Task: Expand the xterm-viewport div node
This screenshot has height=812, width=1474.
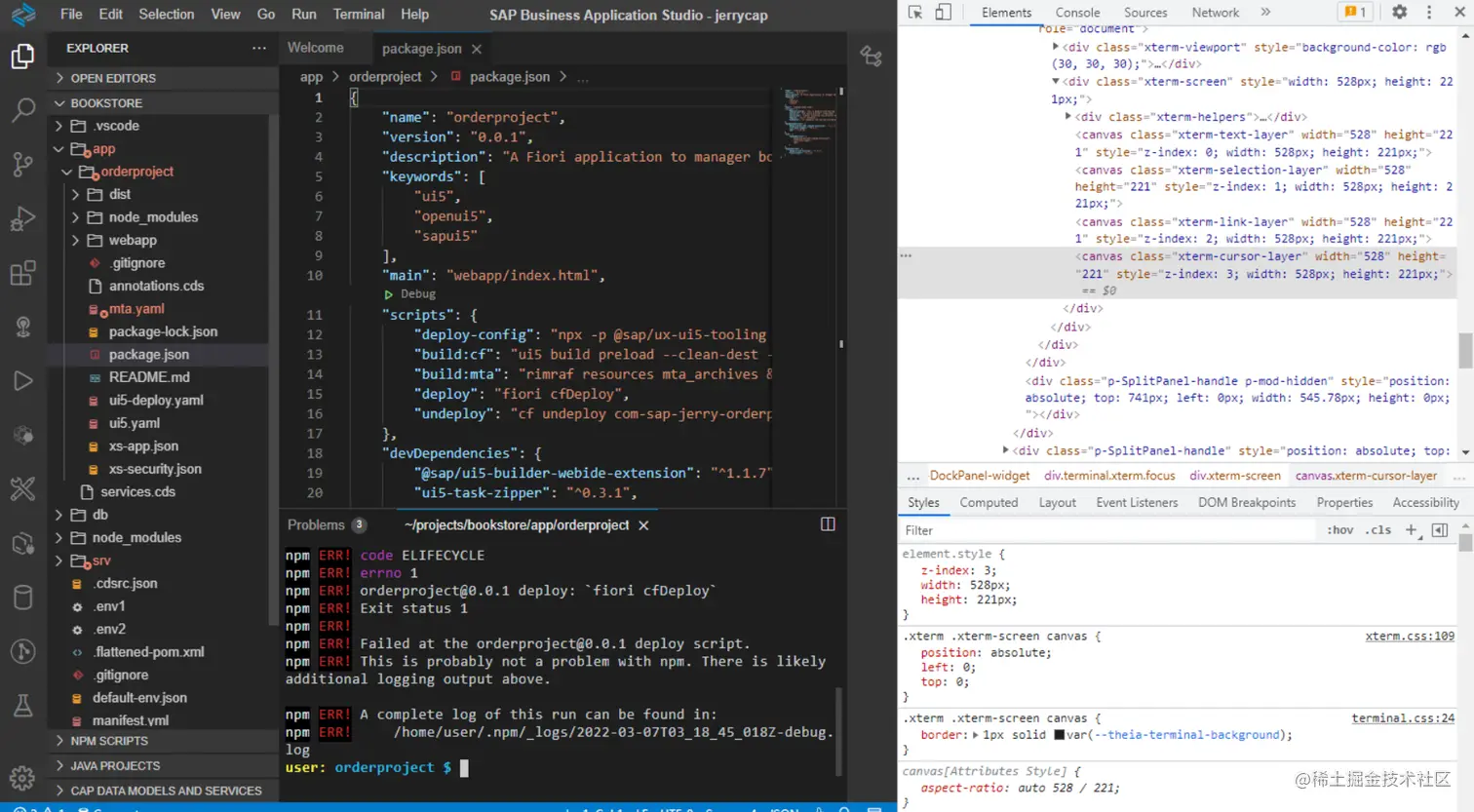Action: 1056,47
